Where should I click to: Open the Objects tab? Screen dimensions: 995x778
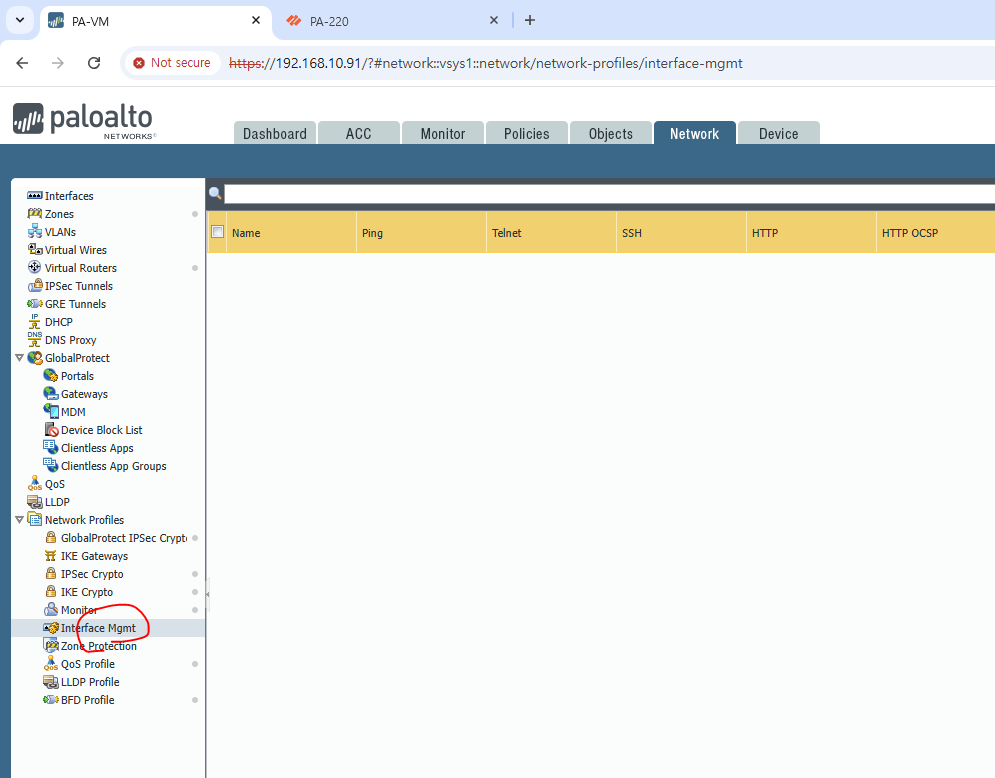click(x=610, y=133)
